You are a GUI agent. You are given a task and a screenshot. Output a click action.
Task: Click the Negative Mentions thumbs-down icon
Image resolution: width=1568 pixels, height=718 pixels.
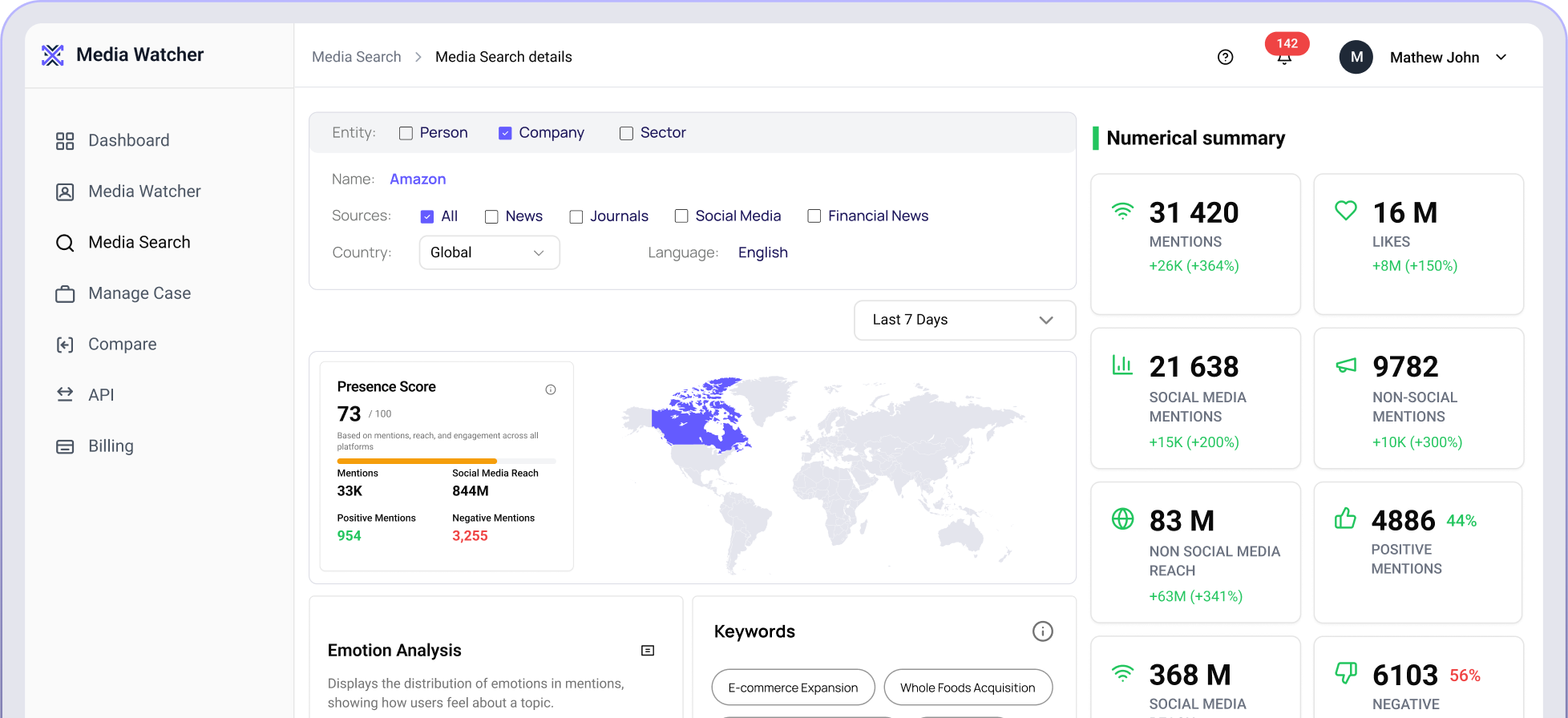1346,673
